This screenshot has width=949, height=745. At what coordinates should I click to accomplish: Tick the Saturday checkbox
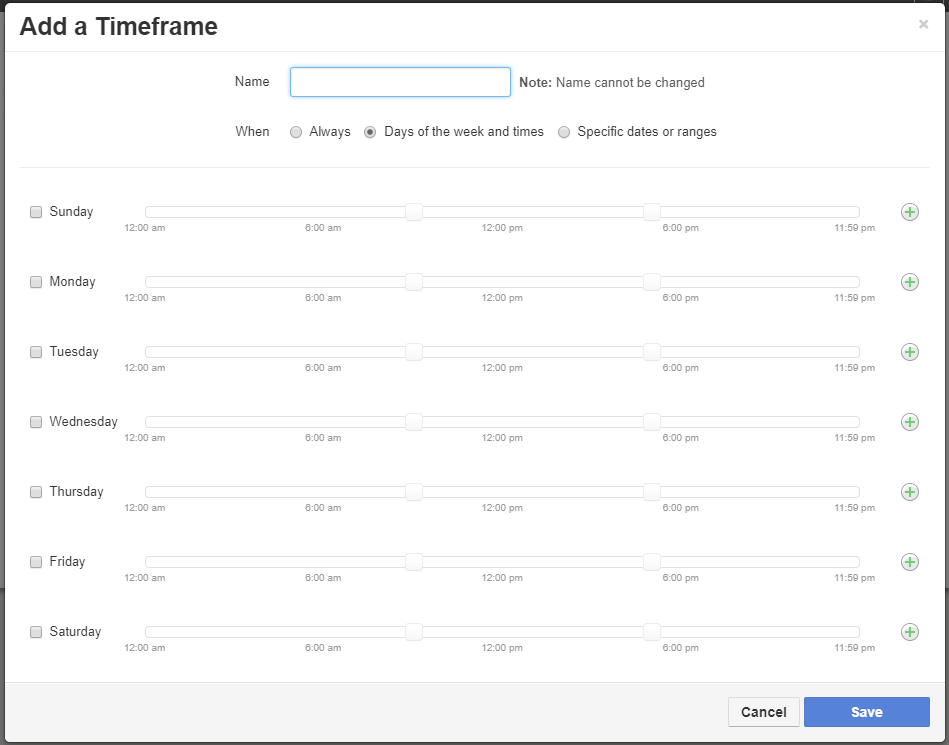coord(36,632)
